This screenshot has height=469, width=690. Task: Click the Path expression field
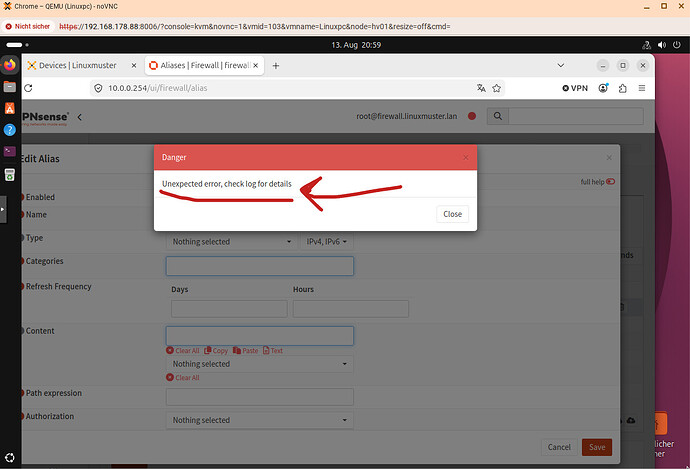(x=260, y=397)
